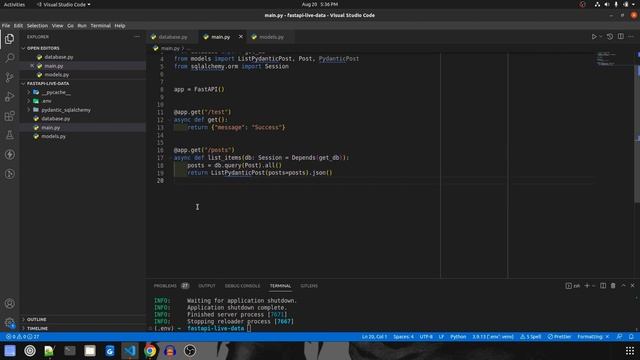Open models.py in project file tree

coord(53,136)
